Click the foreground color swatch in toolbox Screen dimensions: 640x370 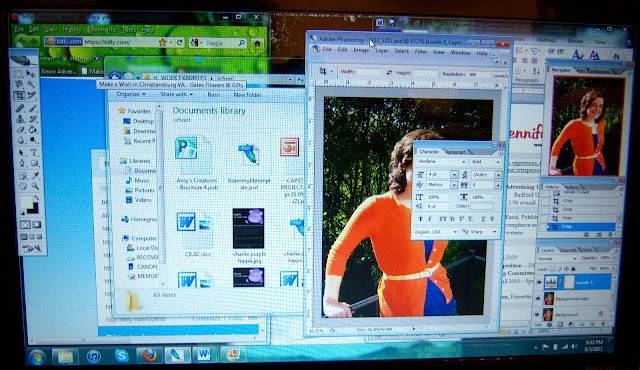[26, 202]
